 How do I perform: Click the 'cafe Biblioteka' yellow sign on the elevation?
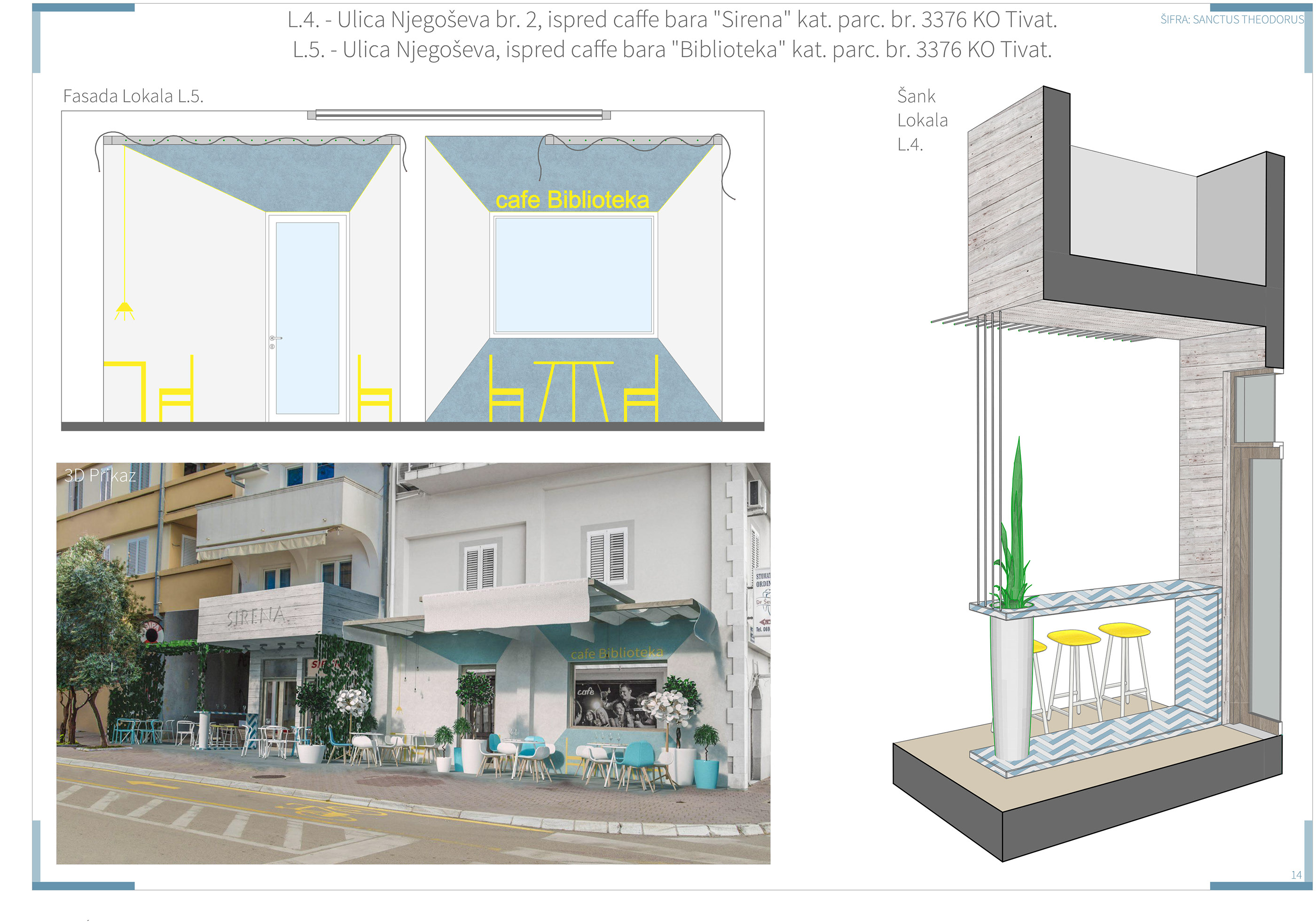[573, 200]
